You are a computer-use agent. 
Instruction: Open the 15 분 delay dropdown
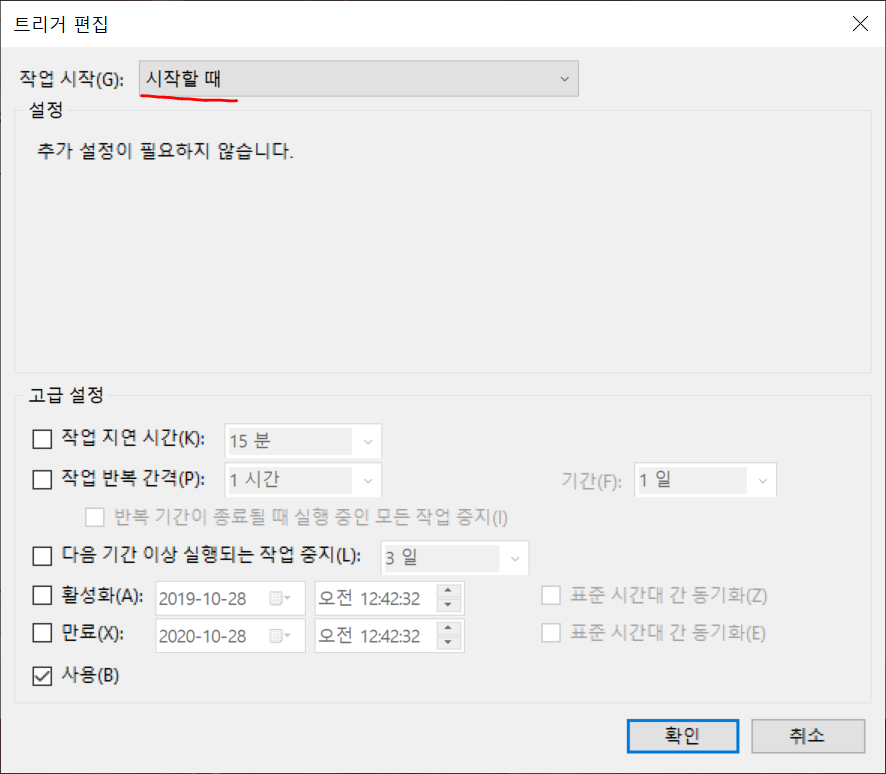[303, 441]
